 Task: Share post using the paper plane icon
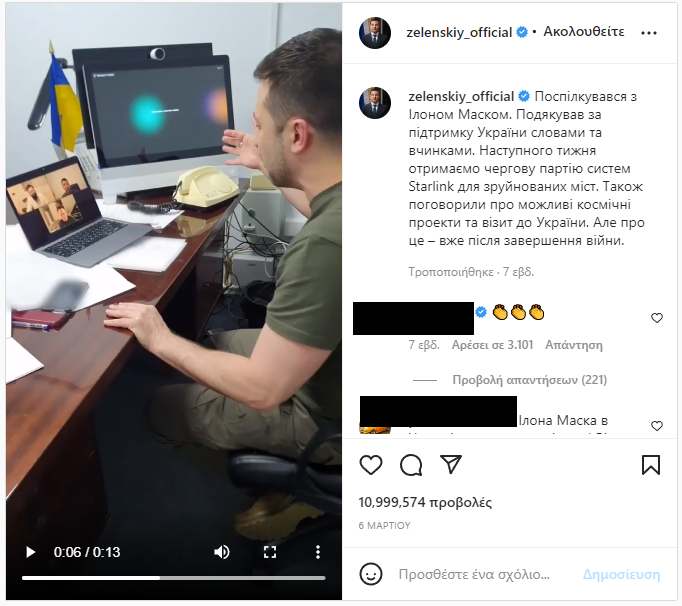451,464
